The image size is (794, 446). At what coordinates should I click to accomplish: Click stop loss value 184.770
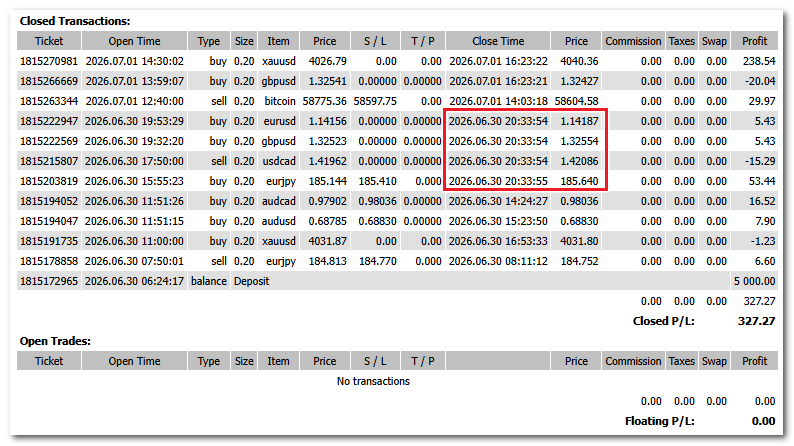[377, 261]
